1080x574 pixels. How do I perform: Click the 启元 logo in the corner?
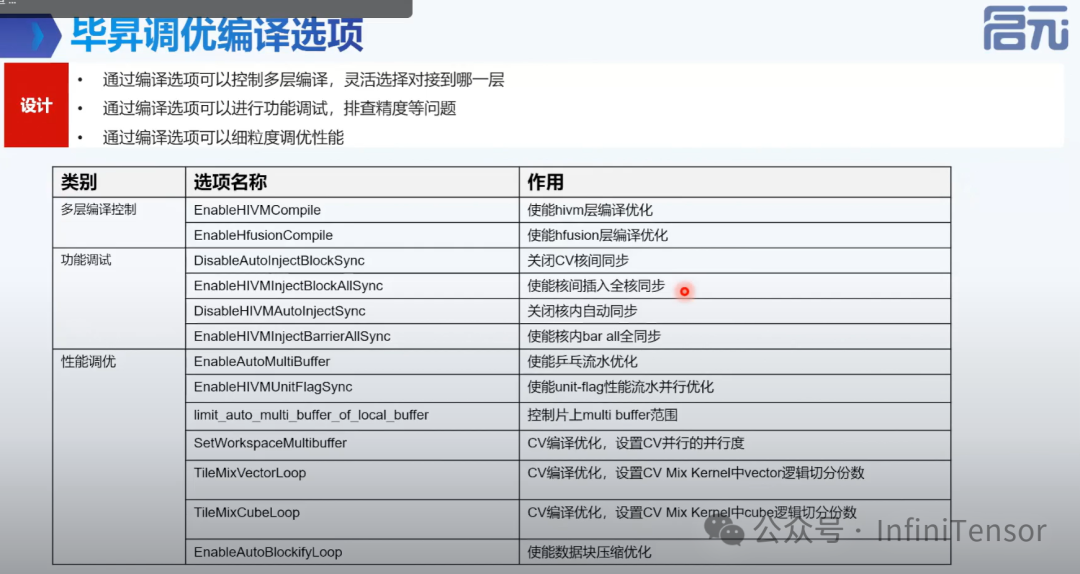coord(1026,28)
